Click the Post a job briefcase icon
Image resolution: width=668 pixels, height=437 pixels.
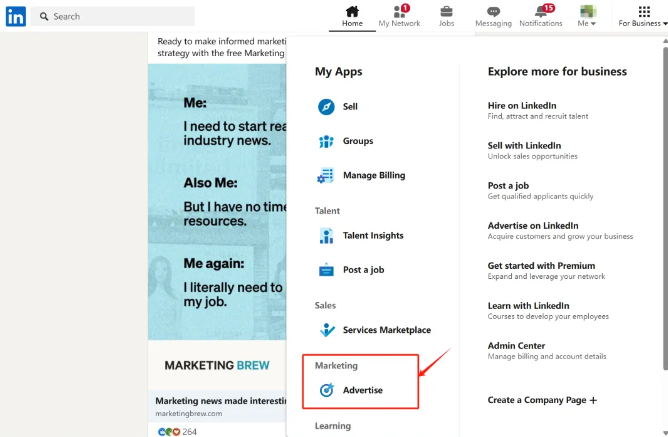[326, 270]
